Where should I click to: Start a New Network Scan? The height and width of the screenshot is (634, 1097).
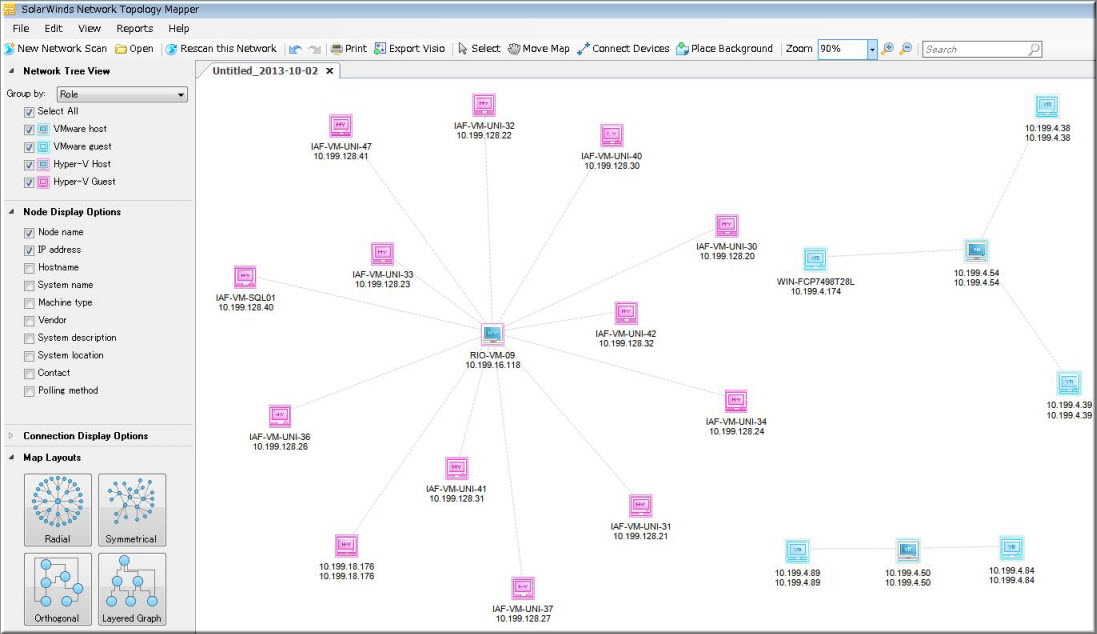[55, 49]
